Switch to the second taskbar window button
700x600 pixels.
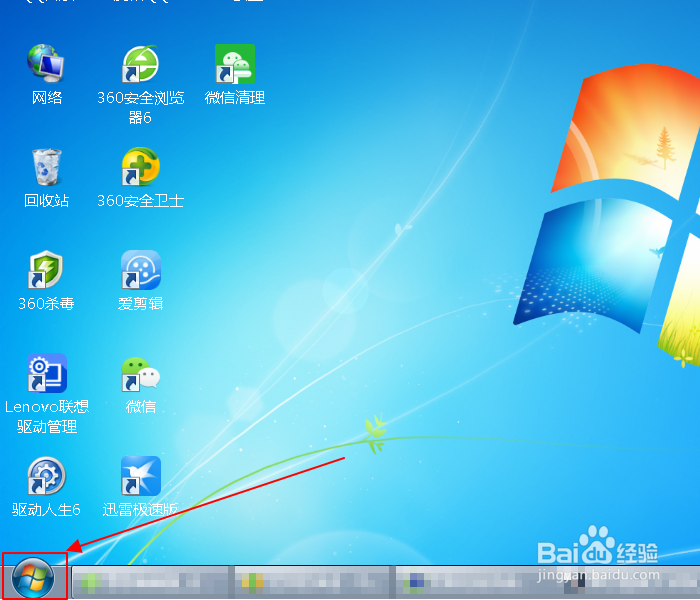pyautogui.click(x=312, y=582)
